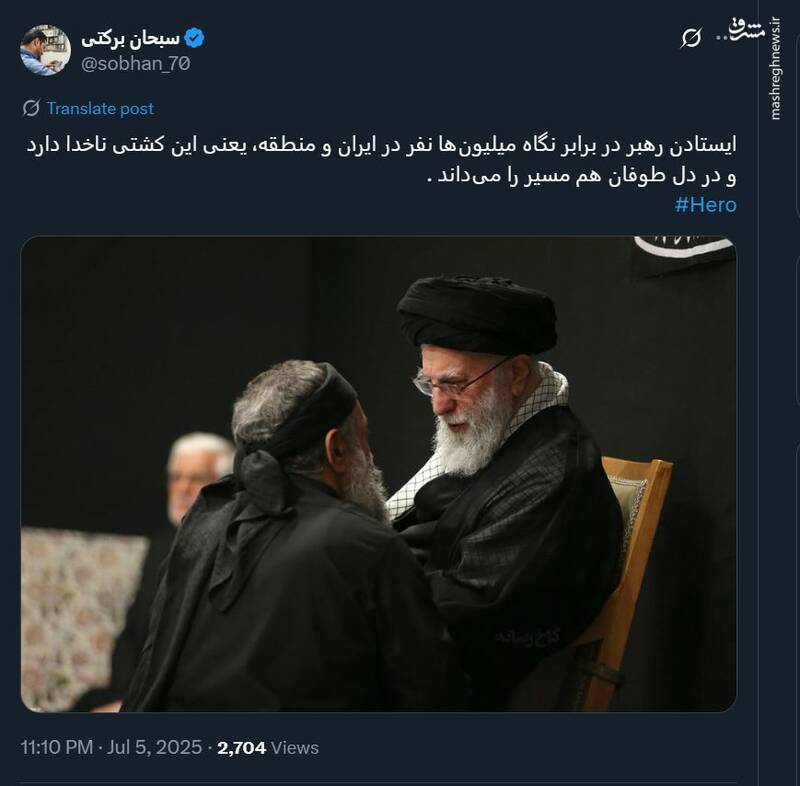Click the Mashregh logo watermark
Screen dimensions: 800x786
tap(746, 30)
